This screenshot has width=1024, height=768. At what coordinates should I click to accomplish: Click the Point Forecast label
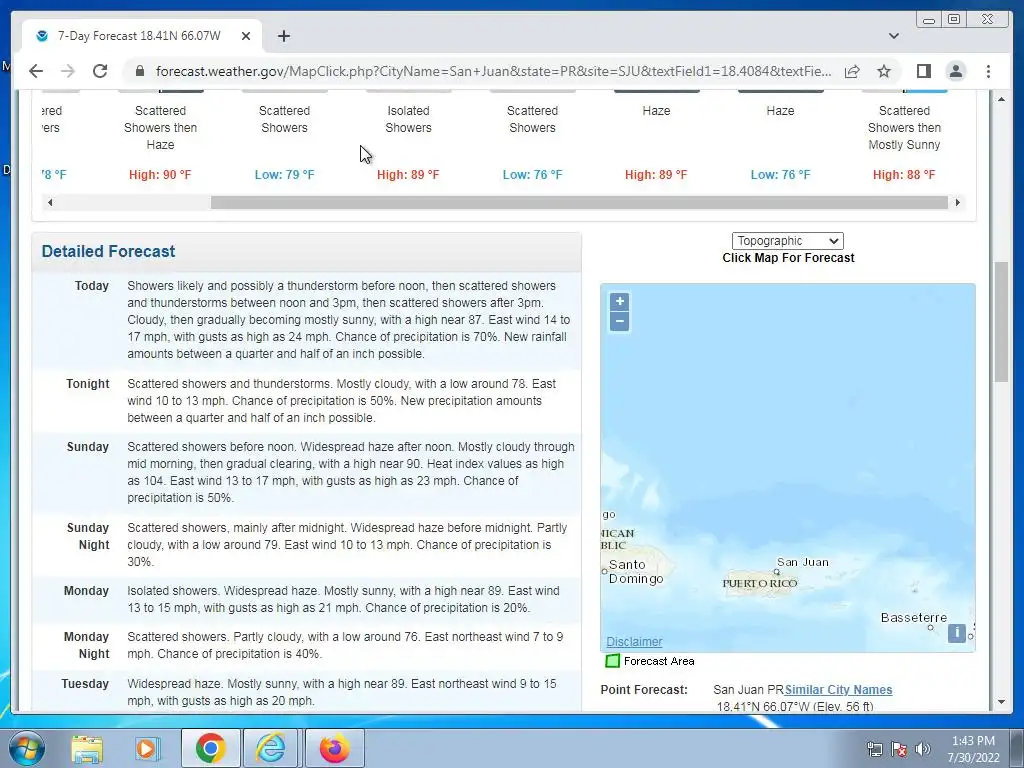[644, 690]
